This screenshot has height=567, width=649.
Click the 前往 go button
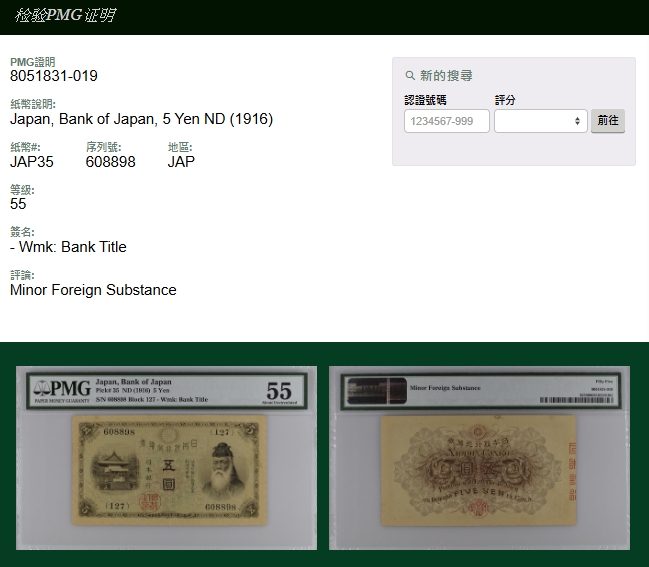[608, 121]
